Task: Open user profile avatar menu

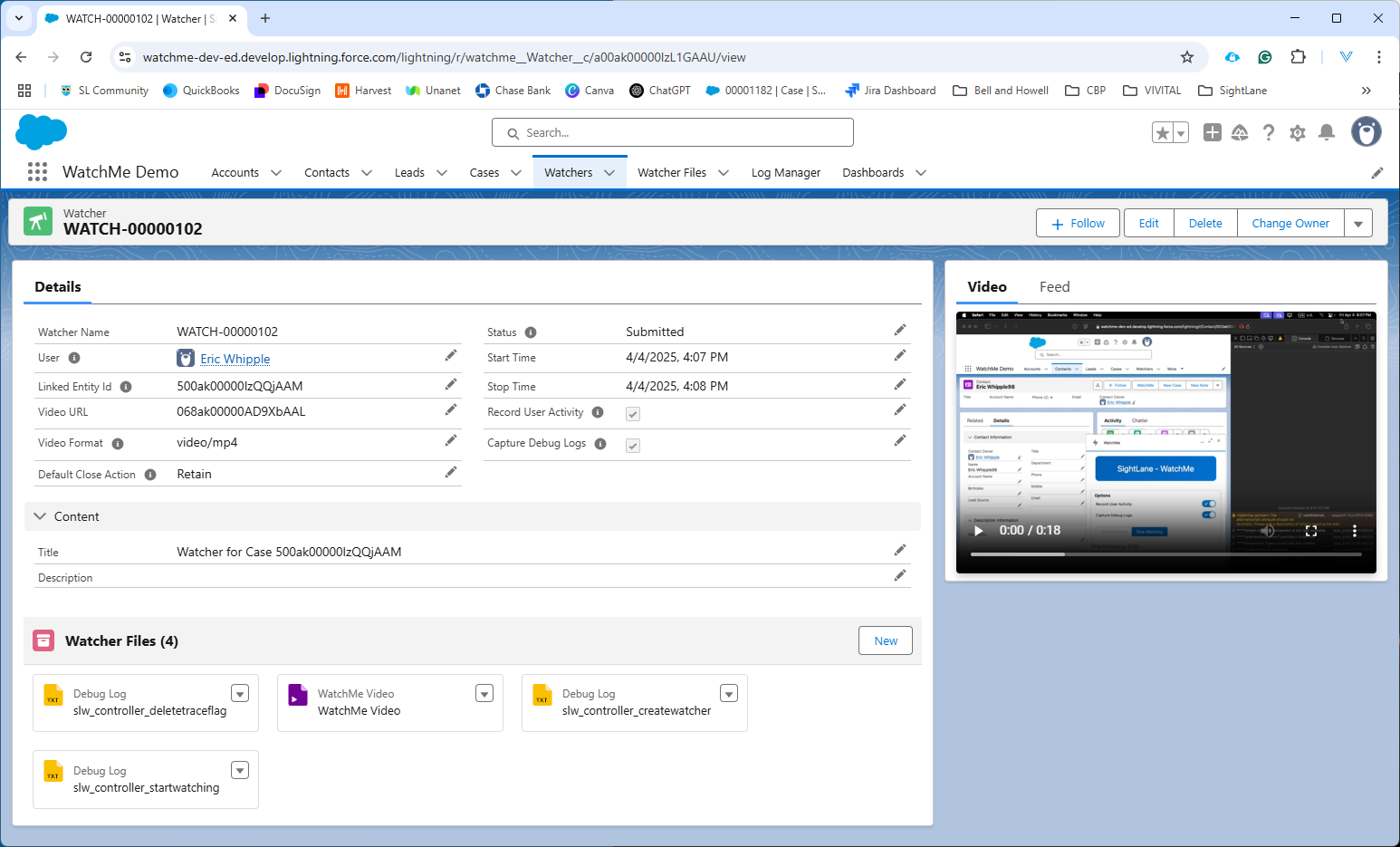Action: (x=1366, y=132)
